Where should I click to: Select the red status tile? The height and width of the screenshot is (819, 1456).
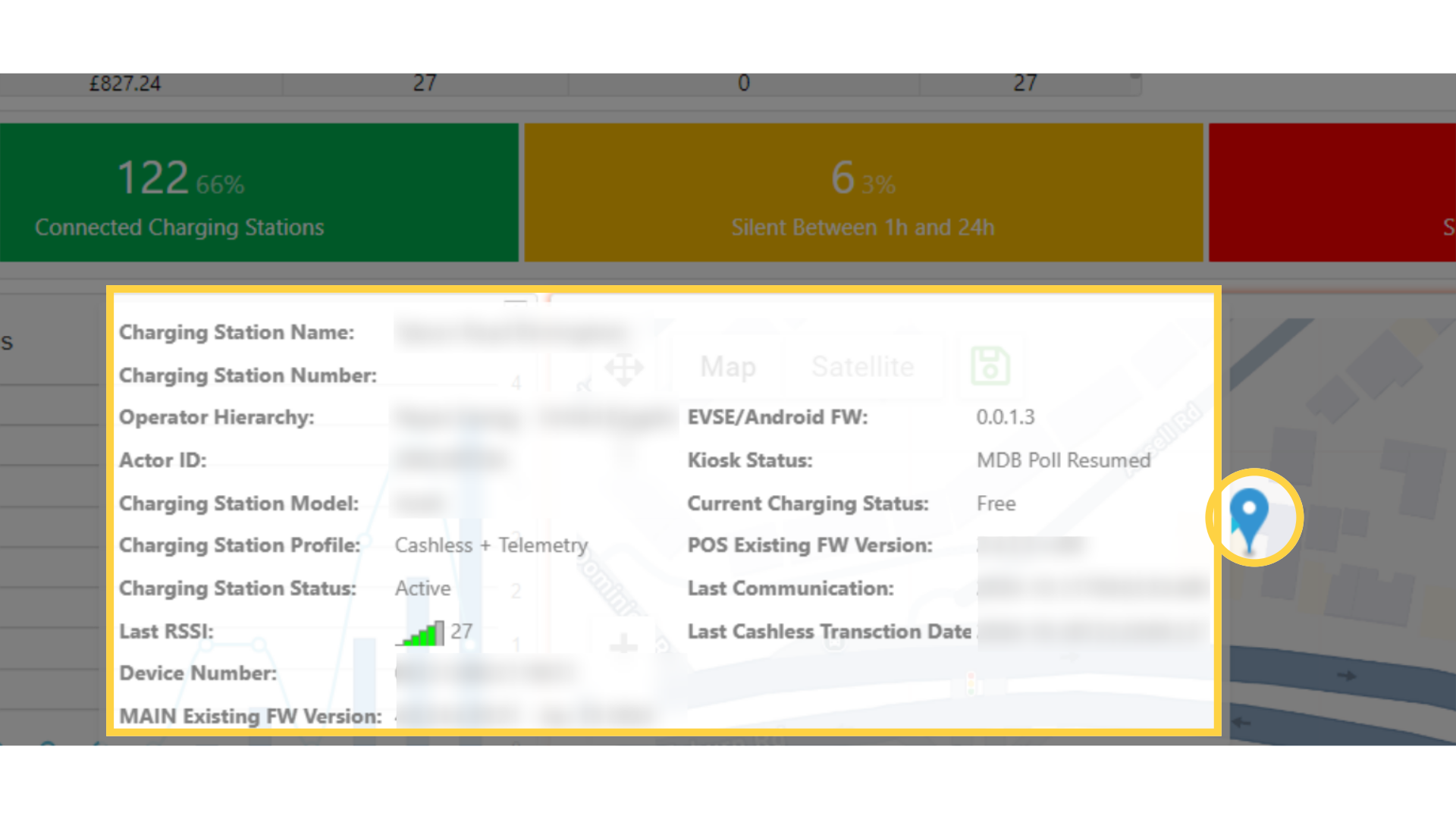[1332, 193]
